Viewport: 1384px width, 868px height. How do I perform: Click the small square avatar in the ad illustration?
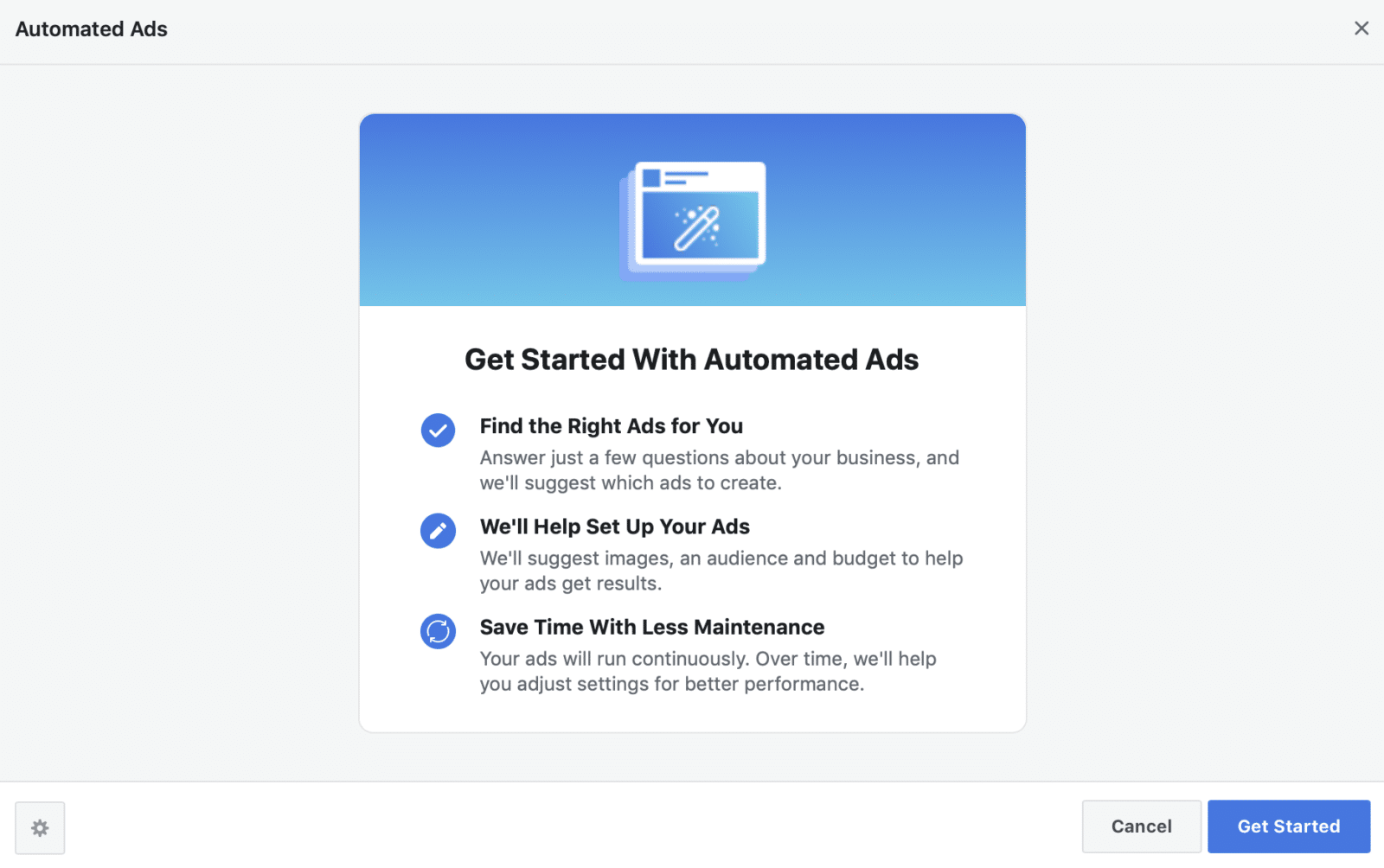pos(651,178)
